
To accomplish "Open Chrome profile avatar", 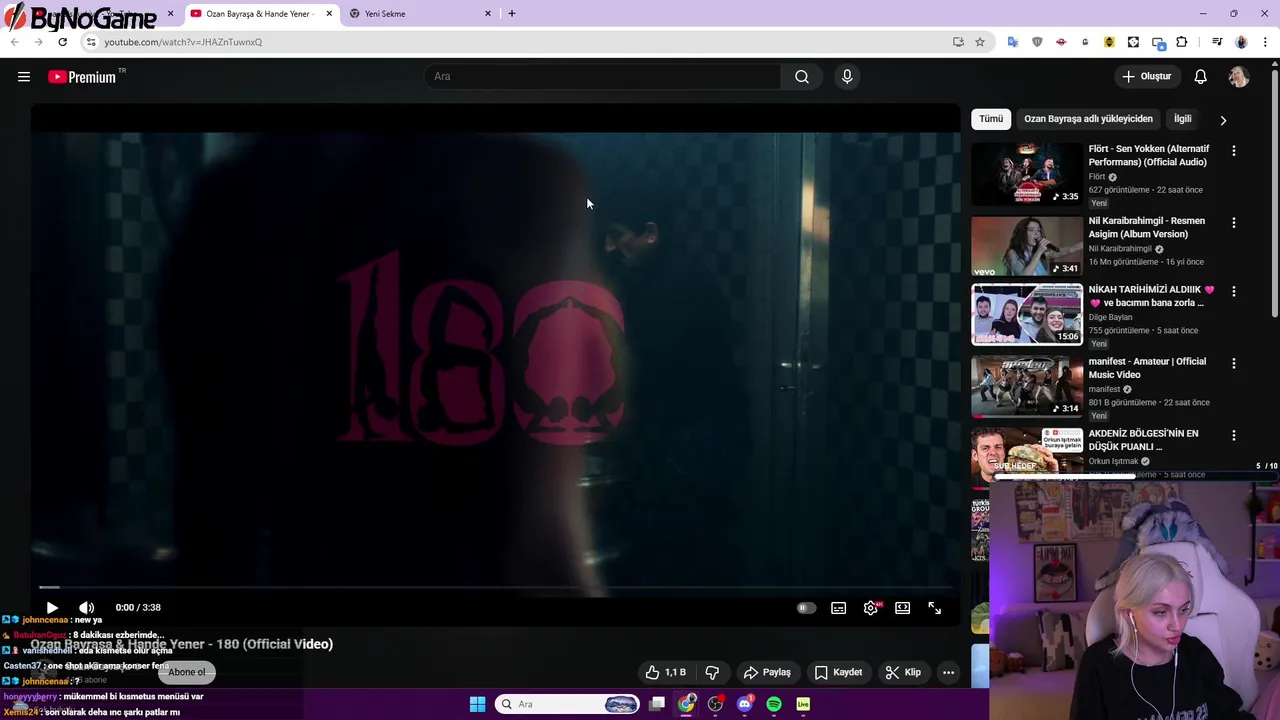I will pyautogui.click(x=1242, y=42).
